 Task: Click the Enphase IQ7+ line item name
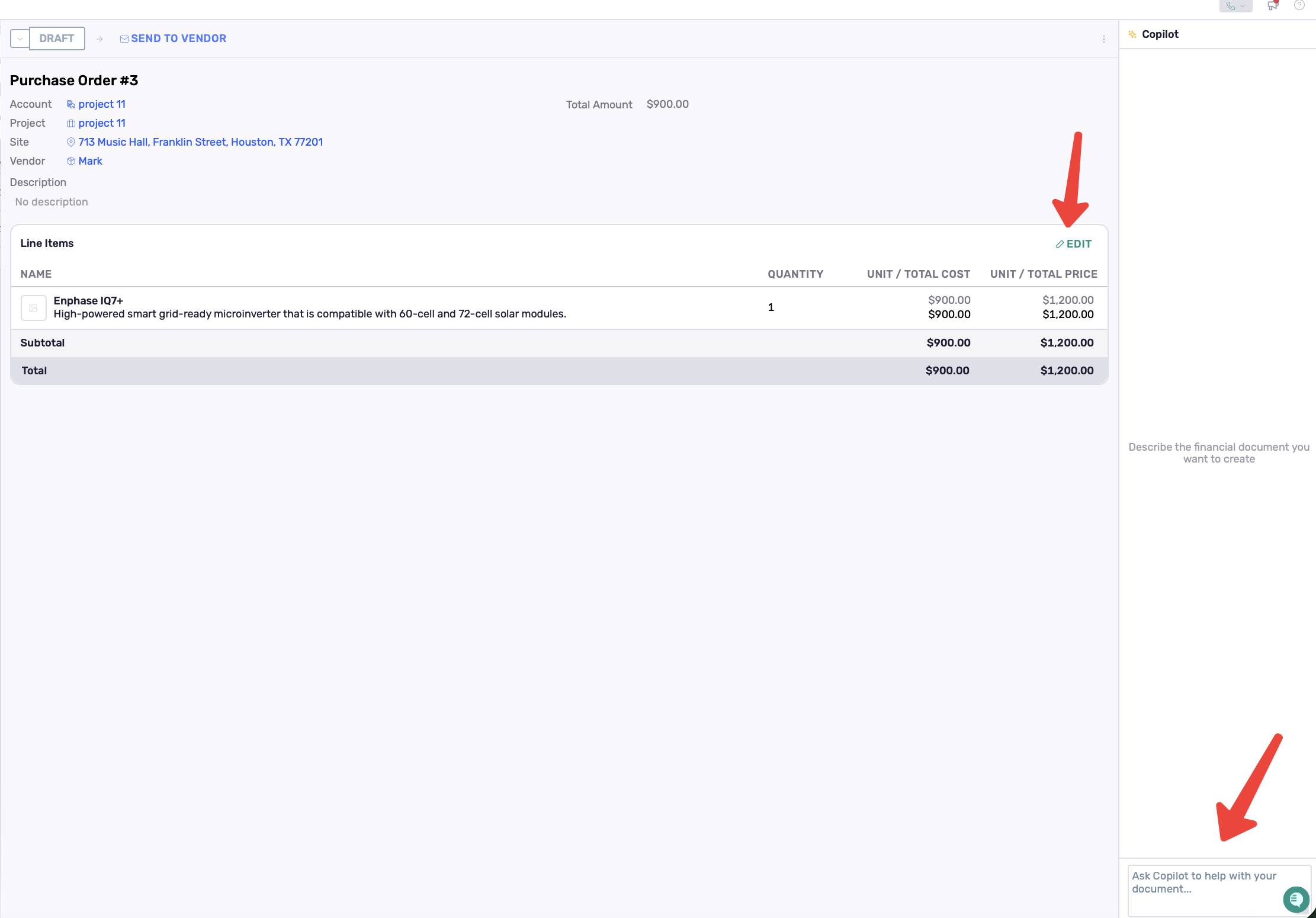click(x=88, y=301)
